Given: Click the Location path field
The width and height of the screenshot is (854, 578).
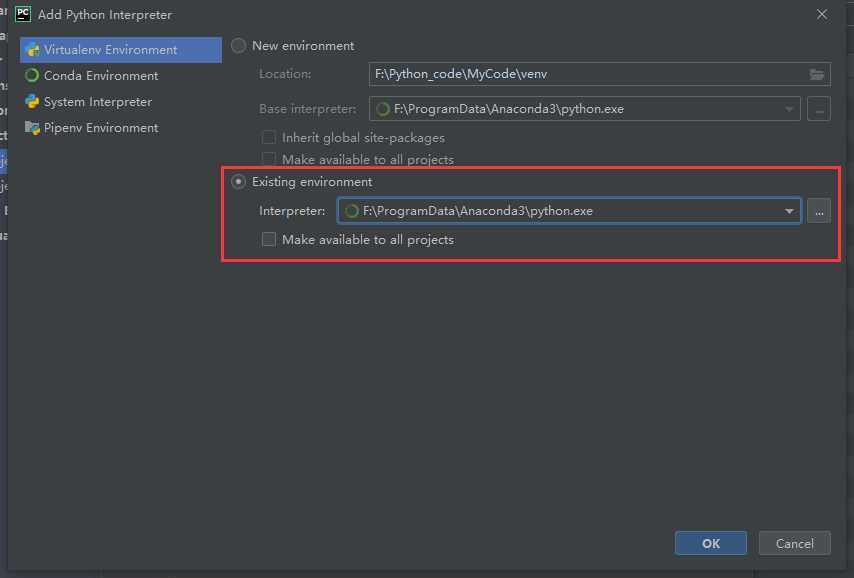Looking at the screenshot, I should 599,74.
